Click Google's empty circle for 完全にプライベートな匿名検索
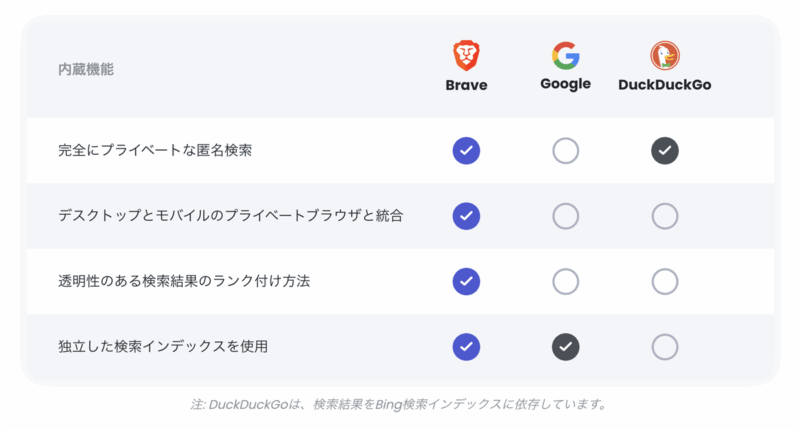The width and height of the screenshot is (800, 428). pyautogui.click(x=565, y=151)
